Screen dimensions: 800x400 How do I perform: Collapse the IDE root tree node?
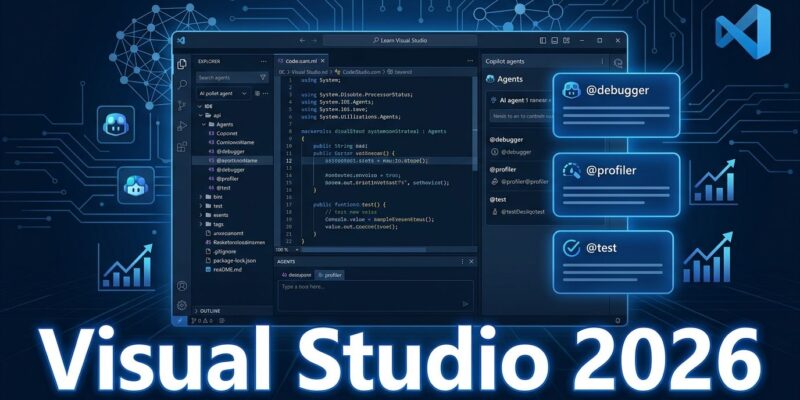click(199, 106)
